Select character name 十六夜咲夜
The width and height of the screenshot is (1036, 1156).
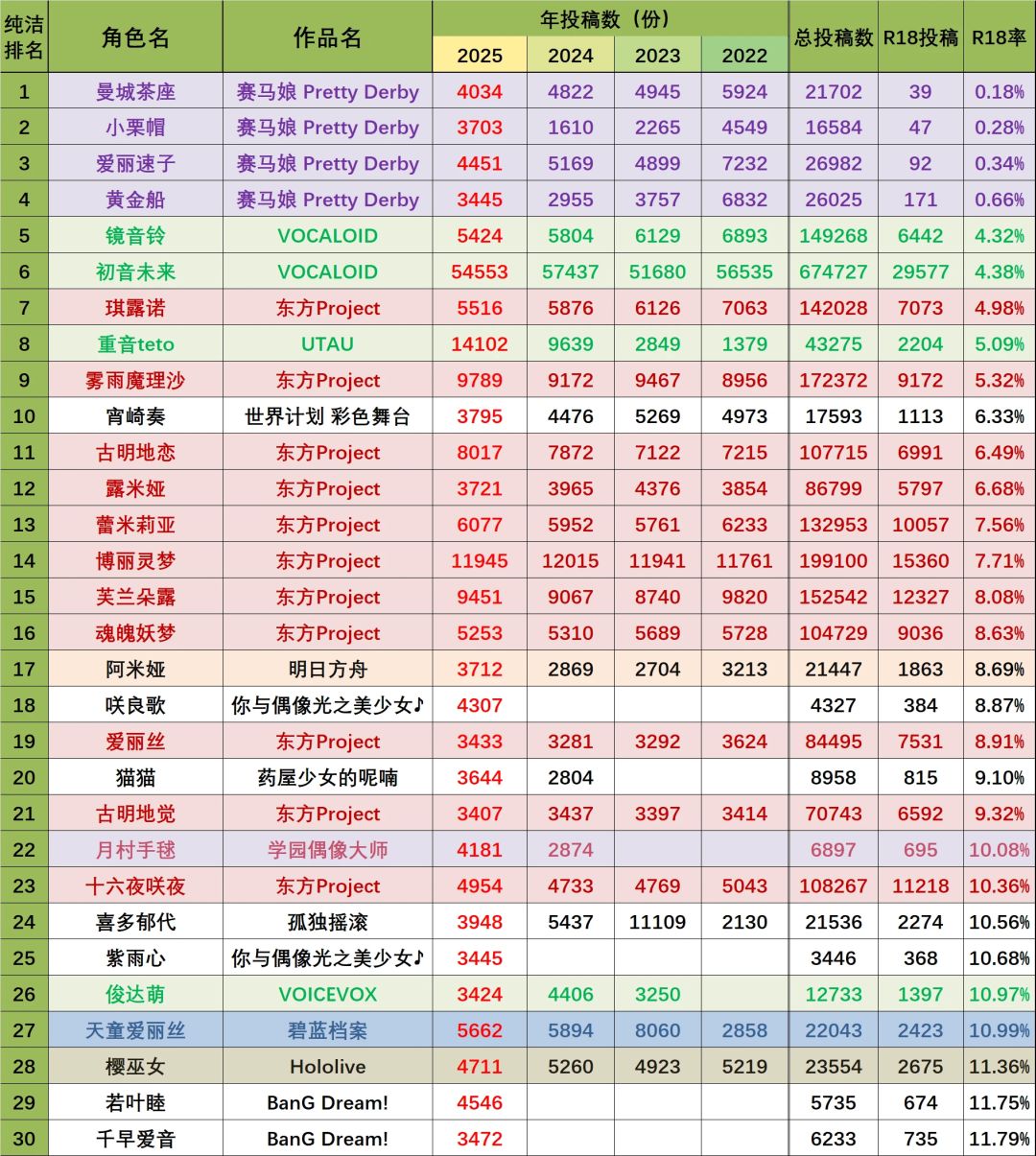(135, 886)
